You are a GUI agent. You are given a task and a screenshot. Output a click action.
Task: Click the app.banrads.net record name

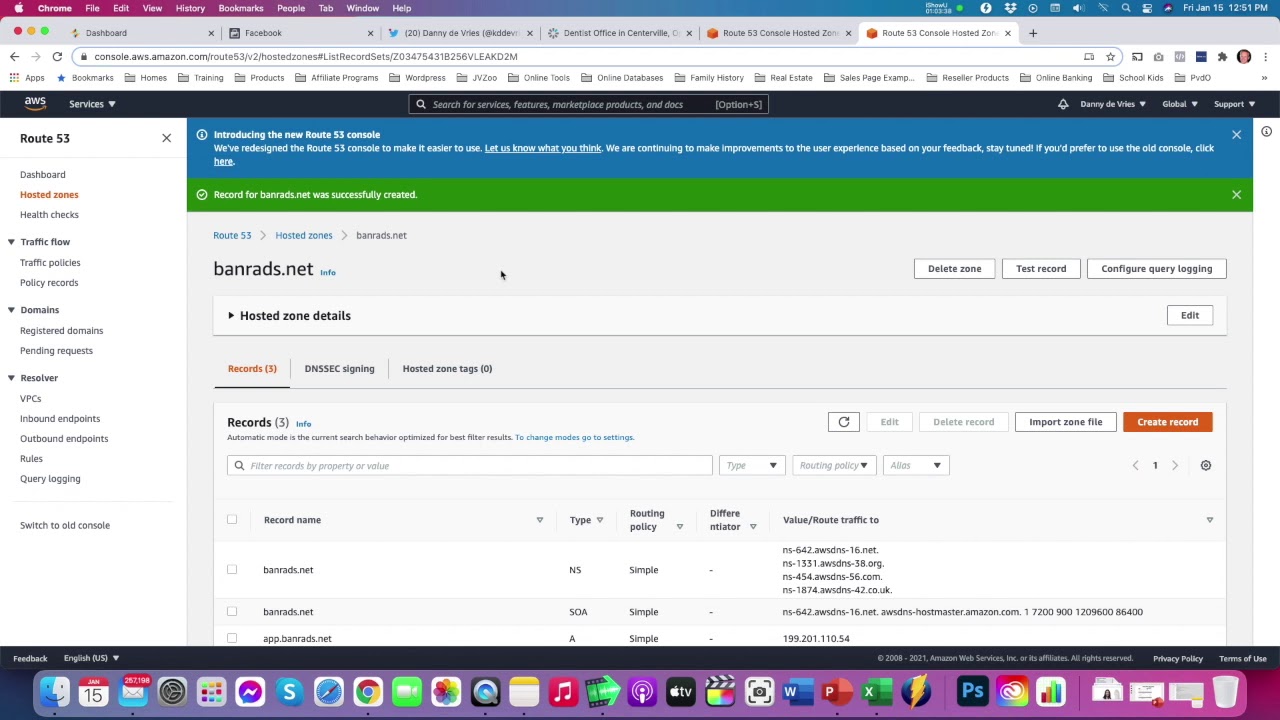(x=297, y=639)
